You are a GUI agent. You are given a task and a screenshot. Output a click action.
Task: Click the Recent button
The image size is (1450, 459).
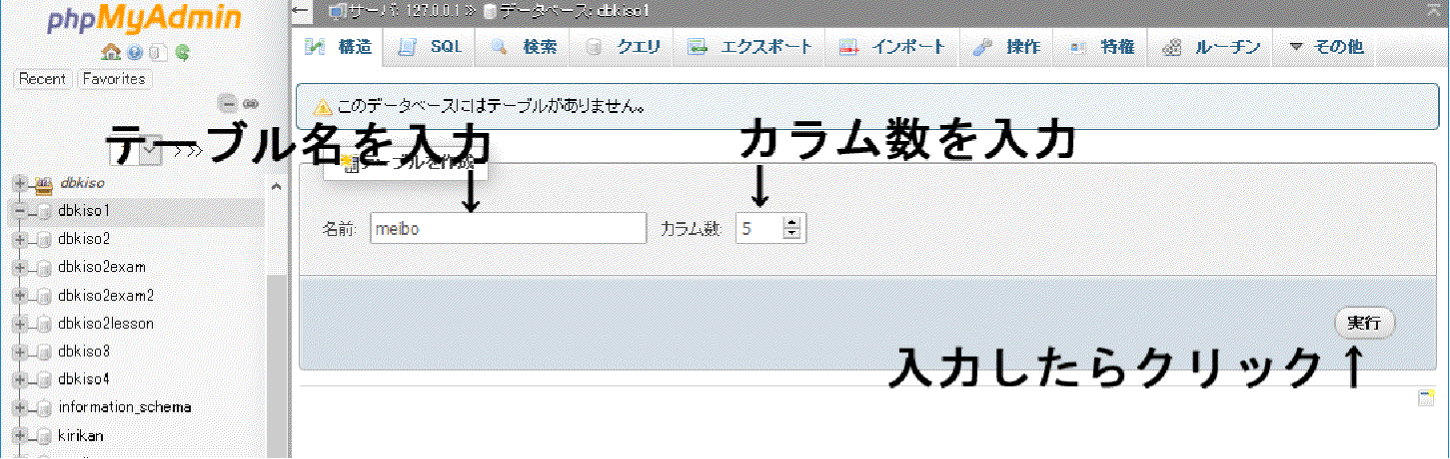[x=43, y=79]
